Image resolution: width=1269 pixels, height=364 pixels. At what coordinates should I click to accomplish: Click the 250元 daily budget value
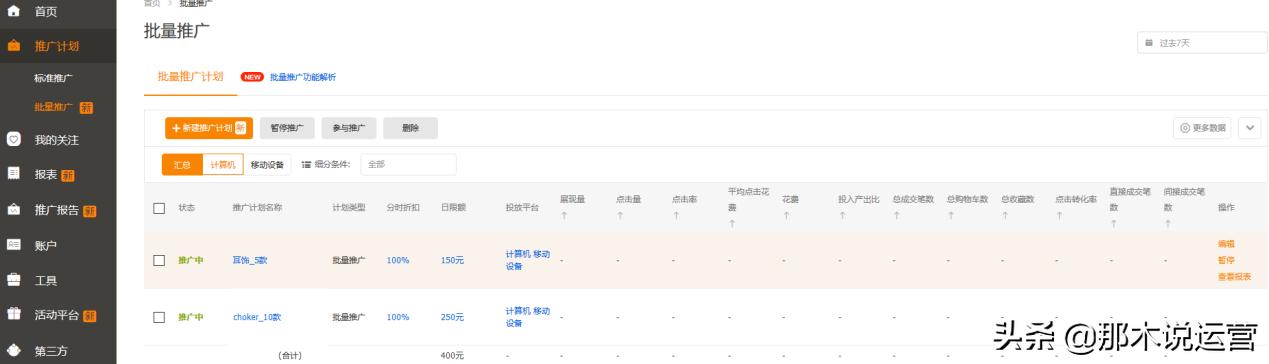click(452, 317)
